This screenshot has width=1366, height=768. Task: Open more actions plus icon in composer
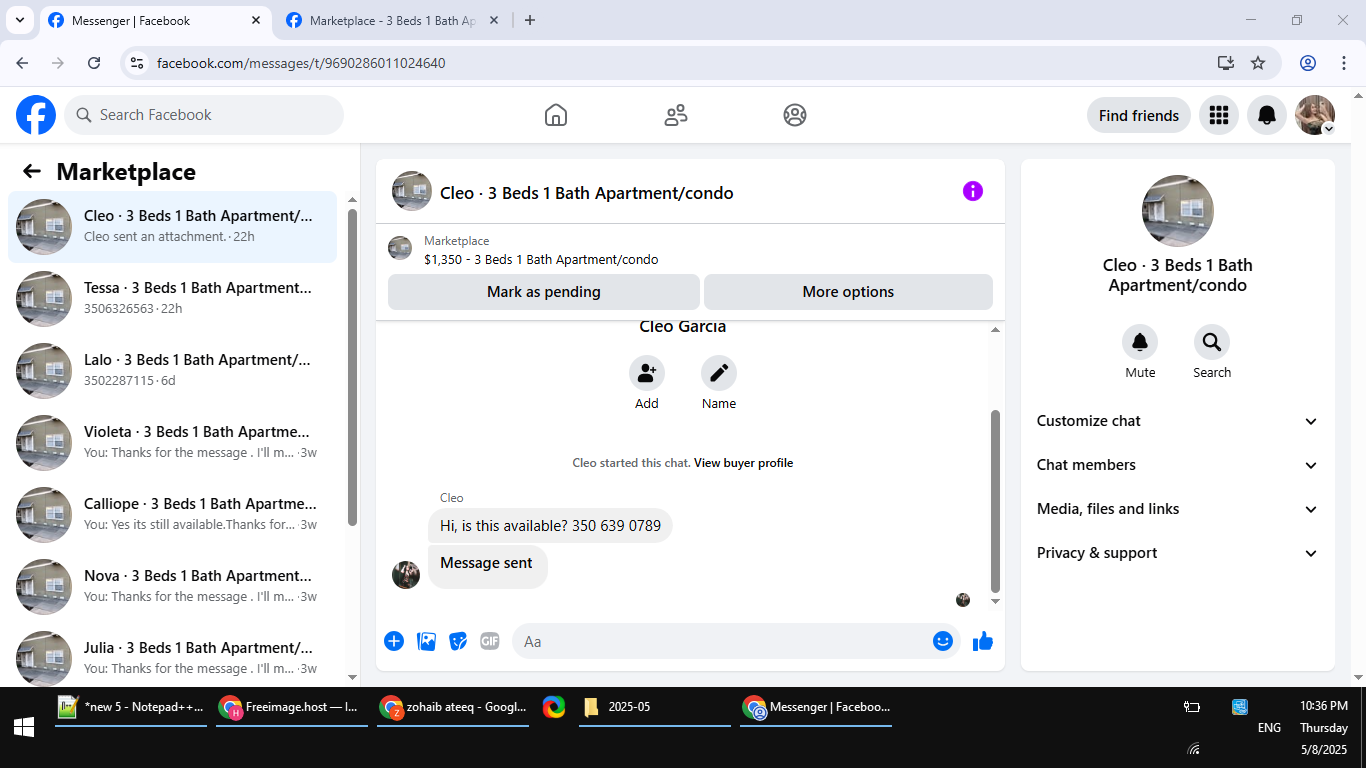(x=394, y=641)
